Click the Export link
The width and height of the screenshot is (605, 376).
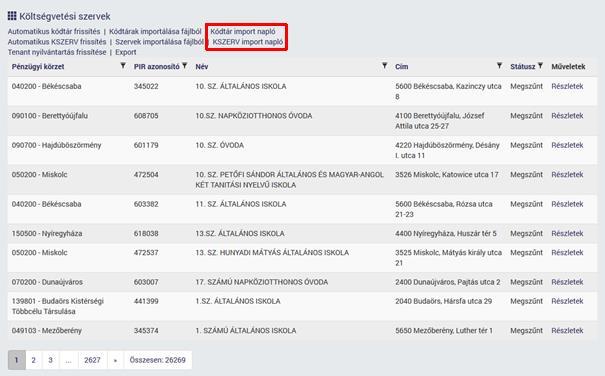pos(126,52)
